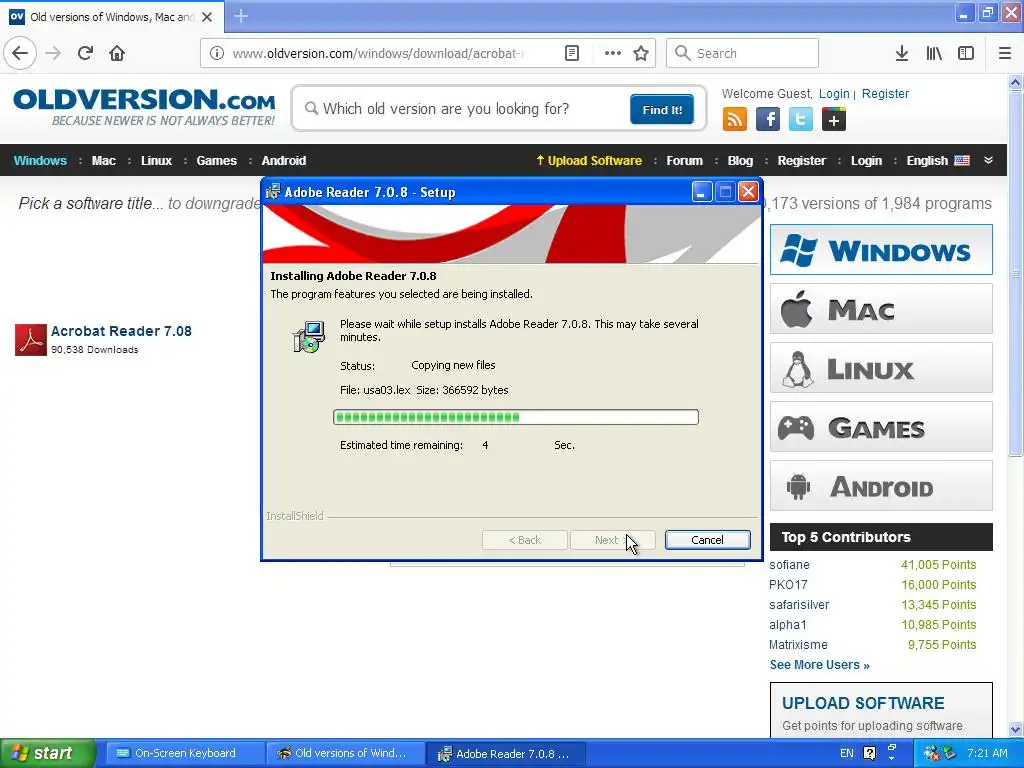
Task: Click See More Users link
Action: (820, 665)
